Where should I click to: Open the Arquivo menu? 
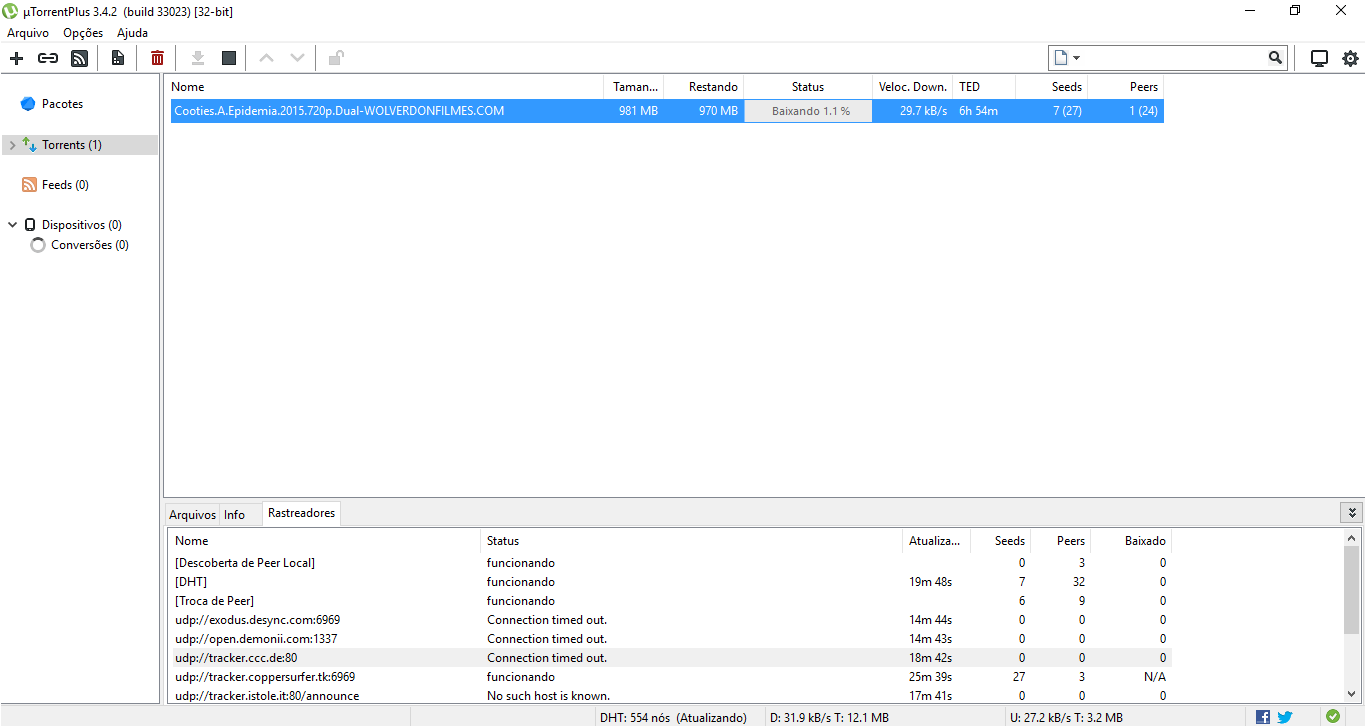pyautogui.click(x=28, y=33)
